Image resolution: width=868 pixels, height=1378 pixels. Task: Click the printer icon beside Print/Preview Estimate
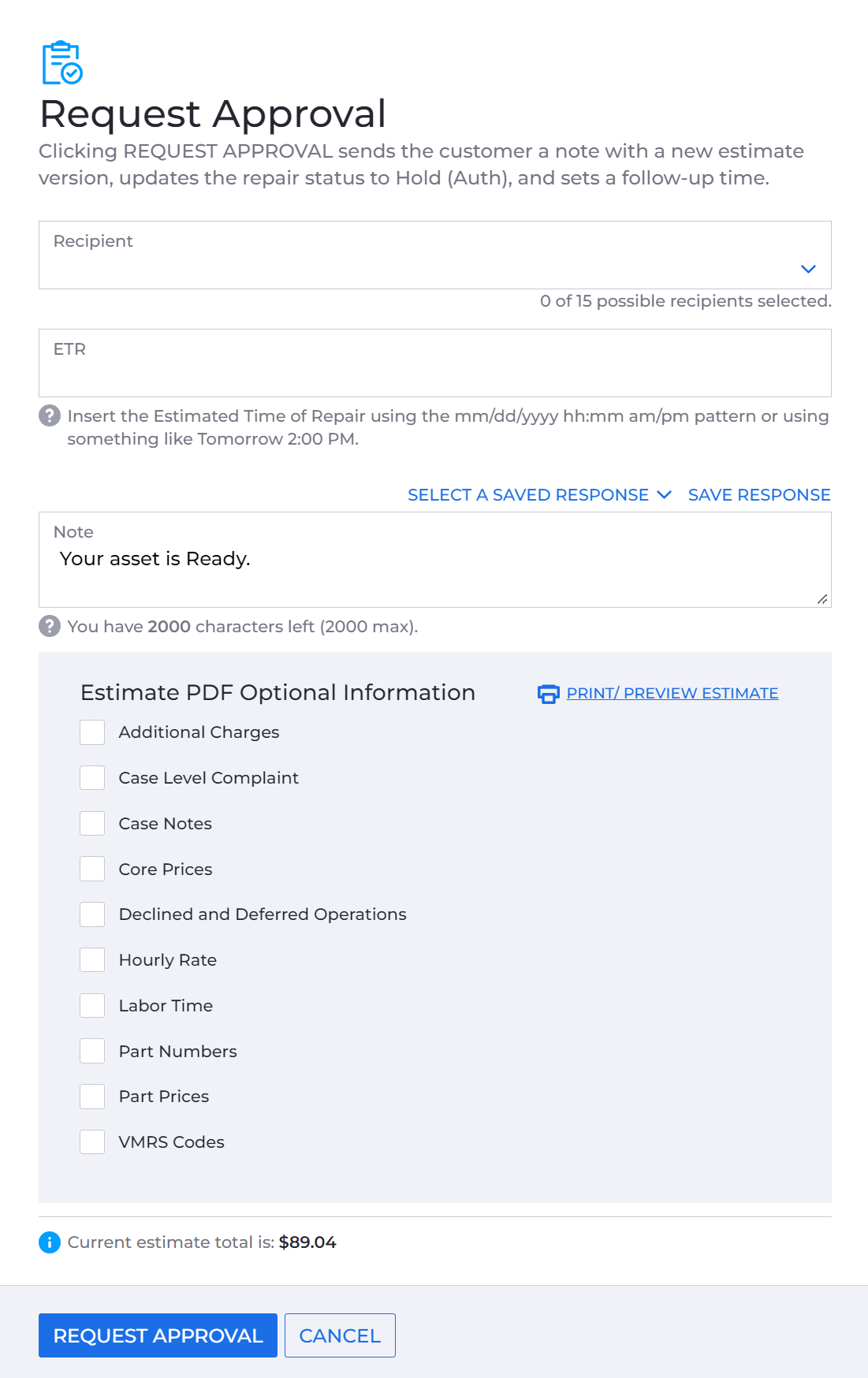coord(549,694)
